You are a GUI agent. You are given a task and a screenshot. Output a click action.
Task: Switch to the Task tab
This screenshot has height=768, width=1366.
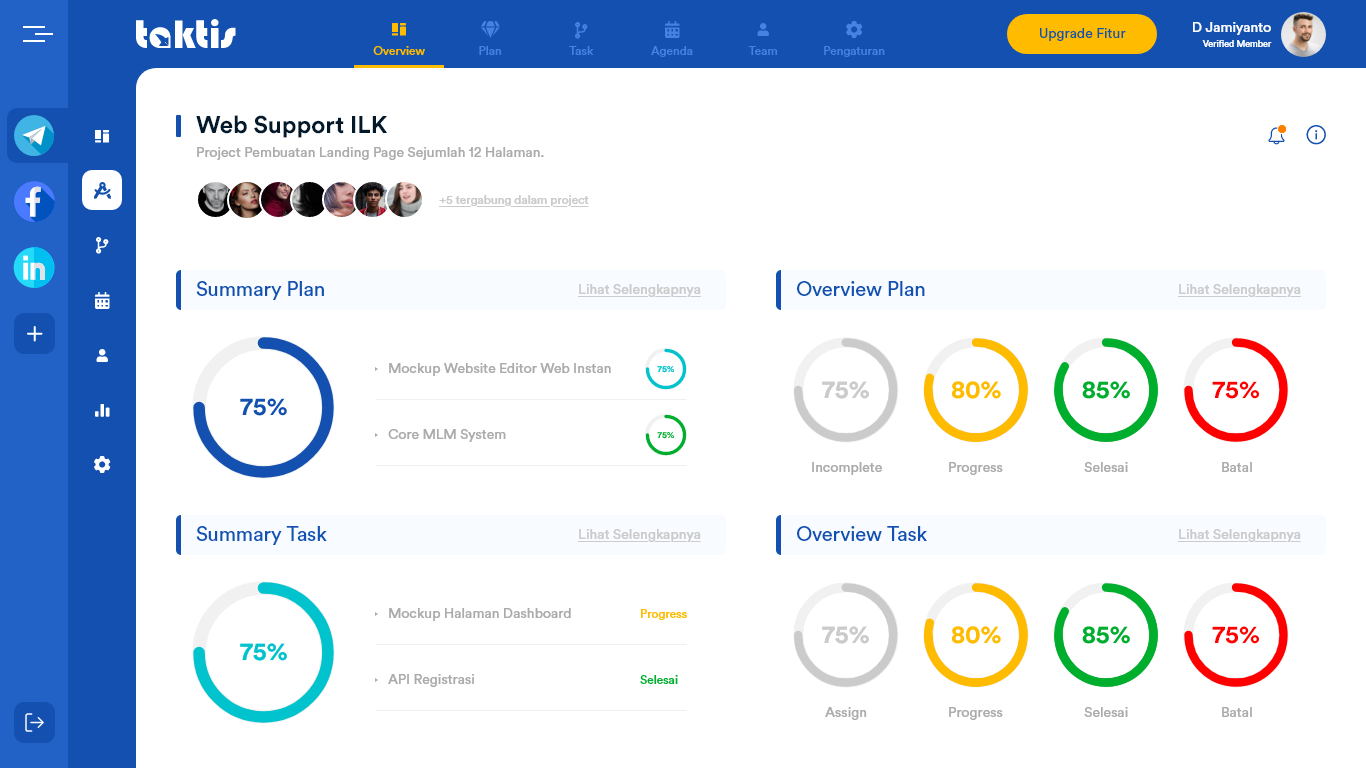[x=581, y=40]
